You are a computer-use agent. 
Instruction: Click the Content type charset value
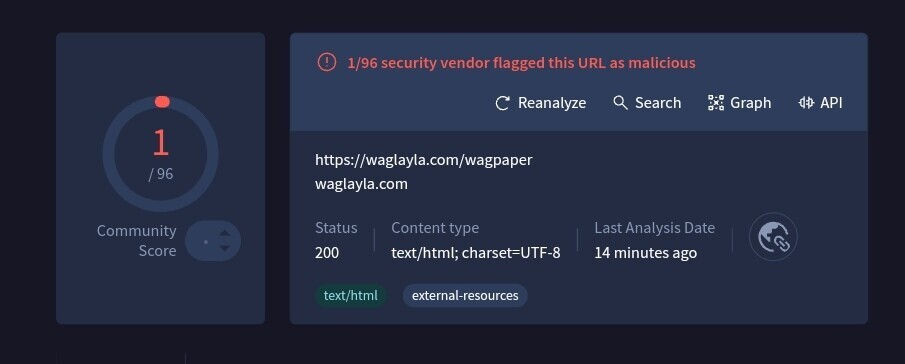click(476, 253)
